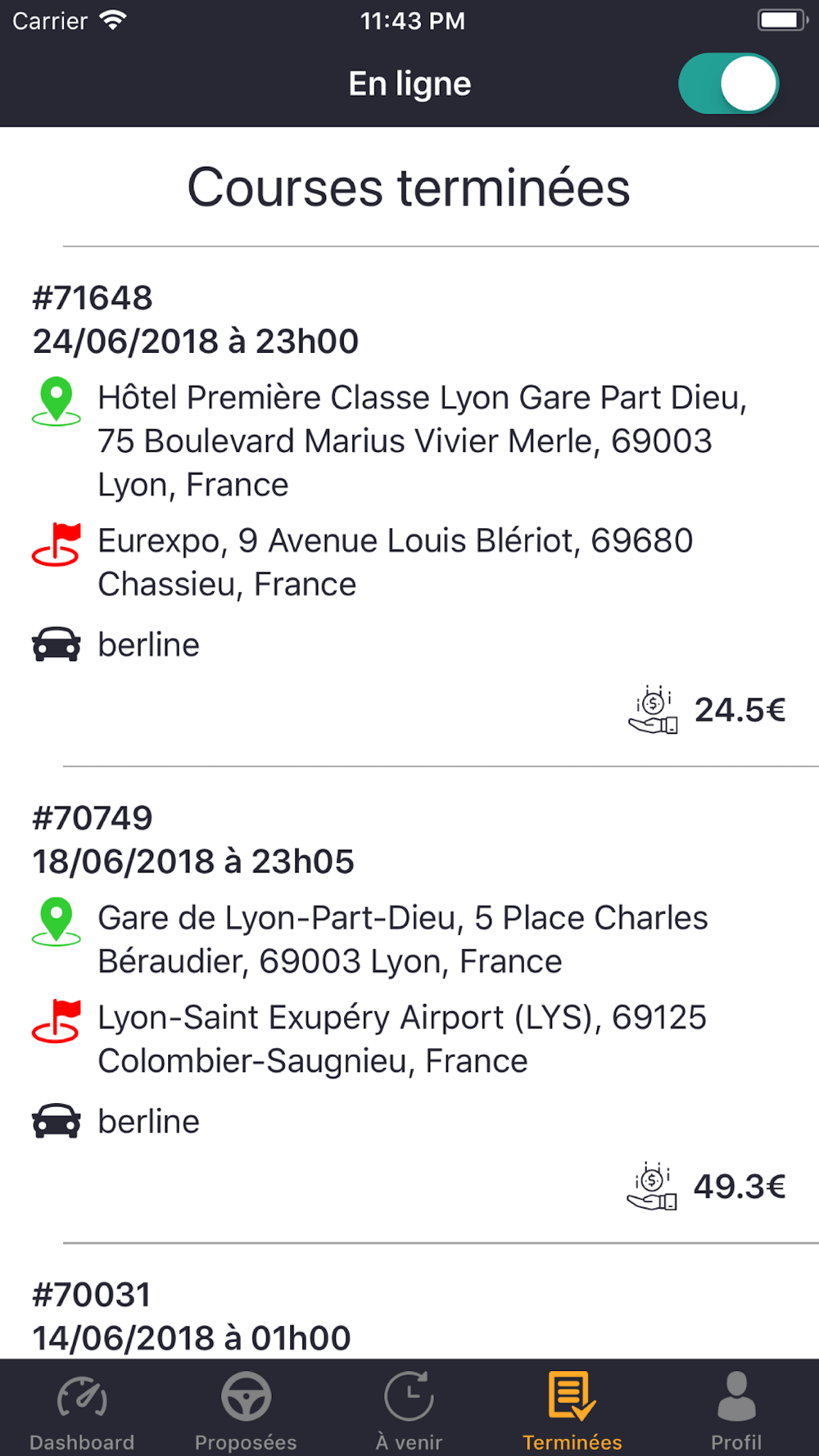Tap payment hand icon next to 49.3€
The width and height of the screenshot is (819, 1456).
pyautogui.click(x=652, y=1187)
